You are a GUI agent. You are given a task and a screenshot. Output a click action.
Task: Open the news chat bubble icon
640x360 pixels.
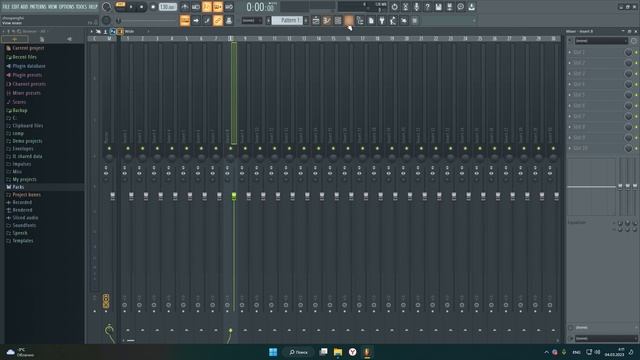[x=460, y=7]
